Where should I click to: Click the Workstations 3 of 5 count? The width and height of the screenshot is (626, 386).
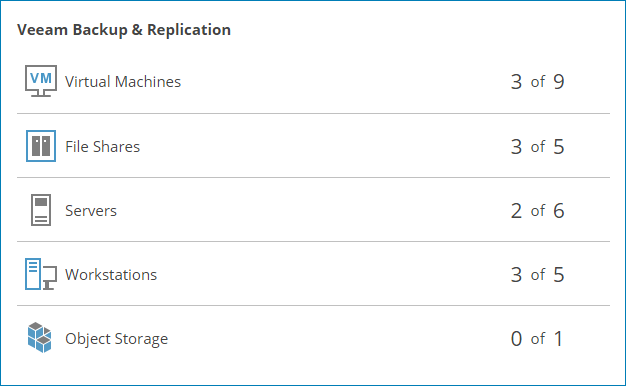tap(537, 275)
